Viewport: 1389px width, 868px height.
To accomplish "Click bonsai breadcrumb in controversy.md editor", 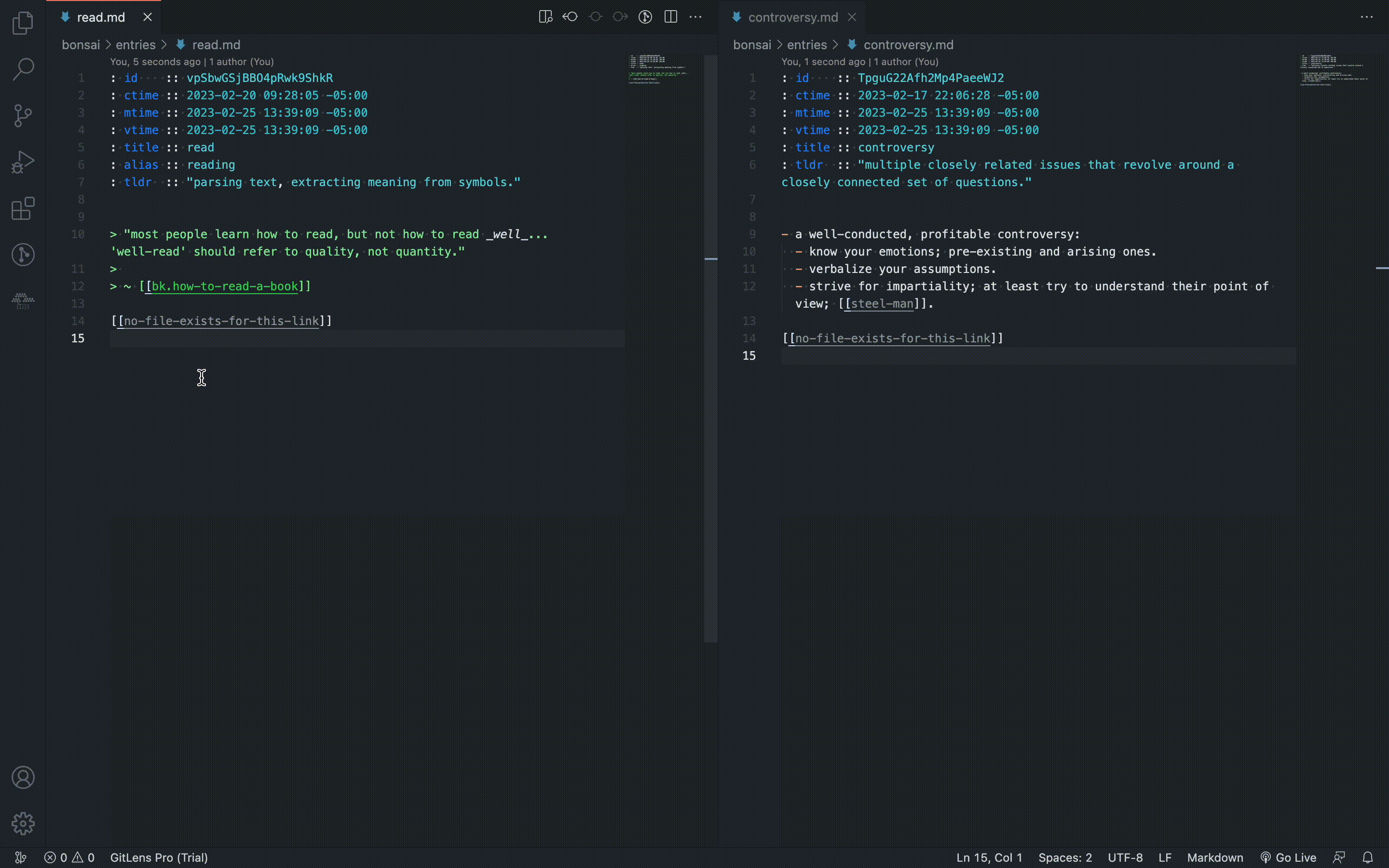I will pos(752,45).
